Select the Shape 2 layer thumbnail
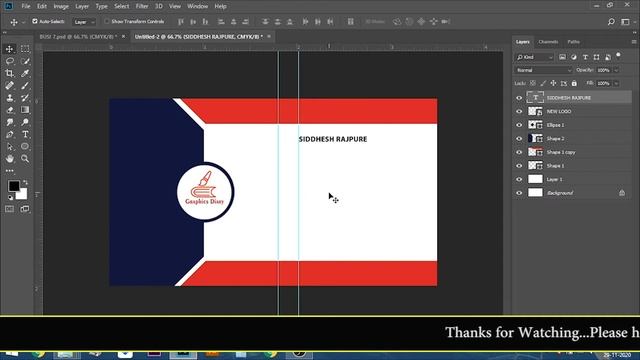The height and width of the screenshot is (360, 640). (x=535, y=139)
